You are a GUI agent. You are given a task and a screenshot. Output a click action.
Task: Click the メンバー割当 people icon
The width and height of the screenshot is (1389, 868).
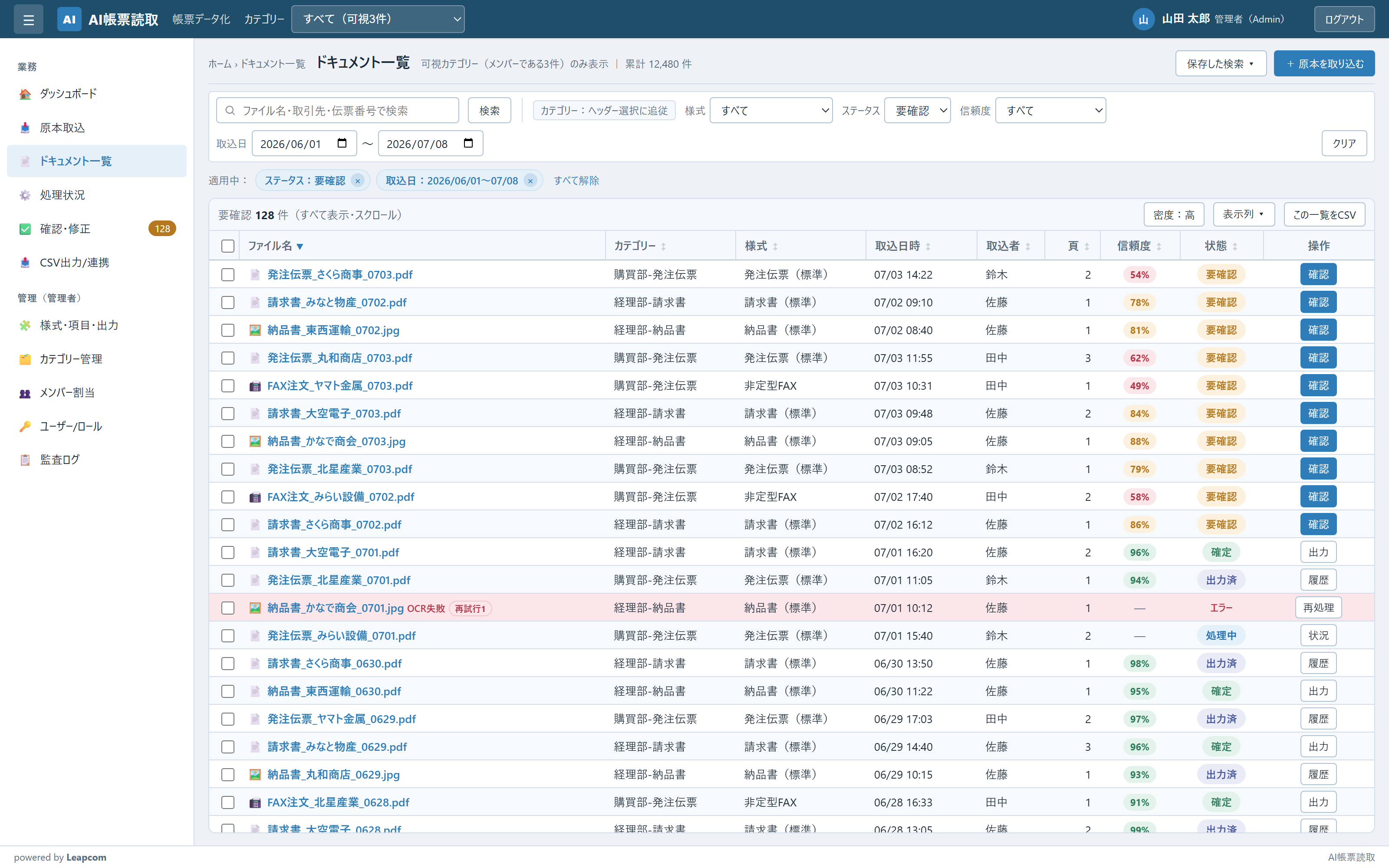click(x=25, y=393)
